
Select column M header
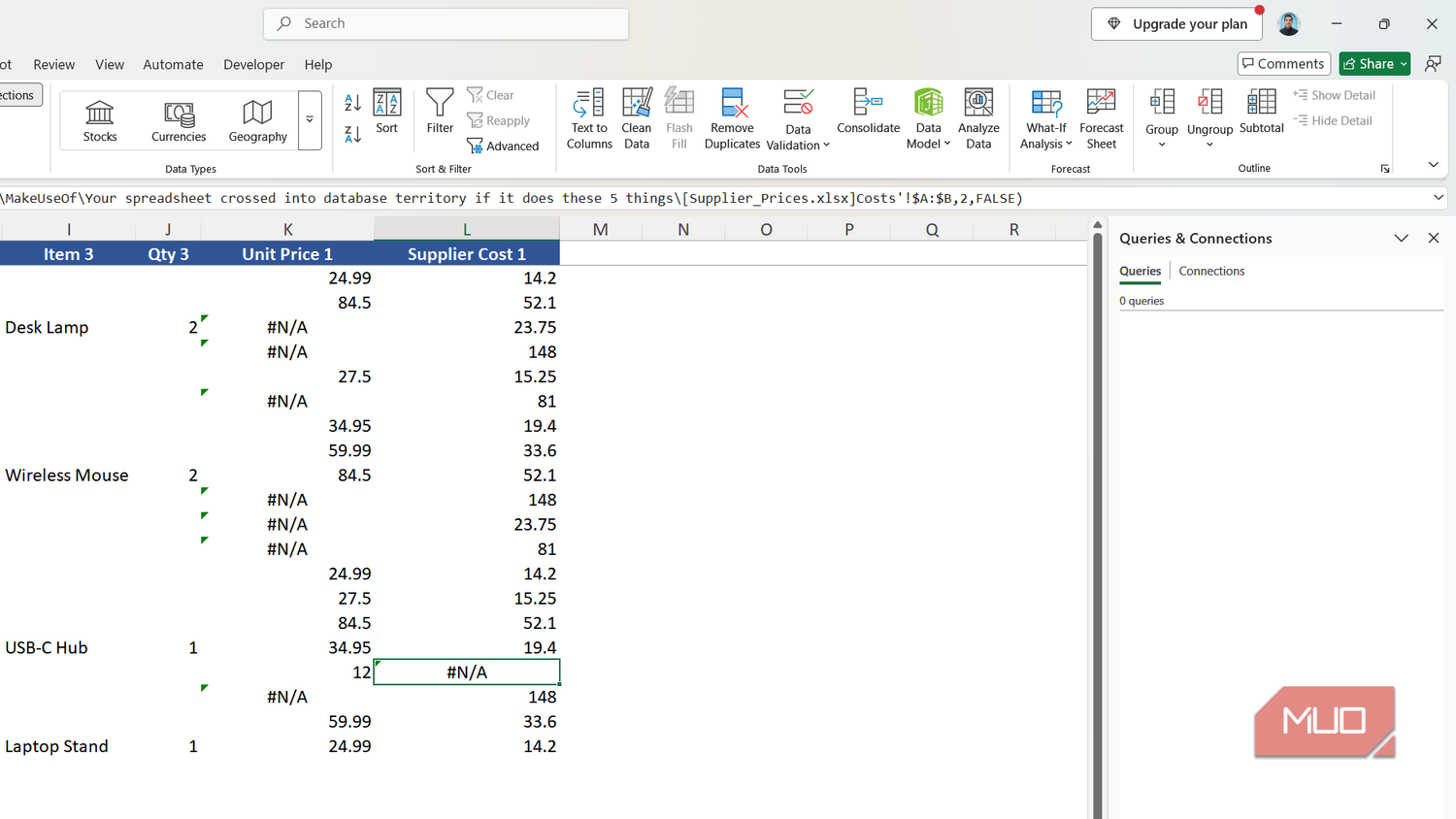(601, 229)
